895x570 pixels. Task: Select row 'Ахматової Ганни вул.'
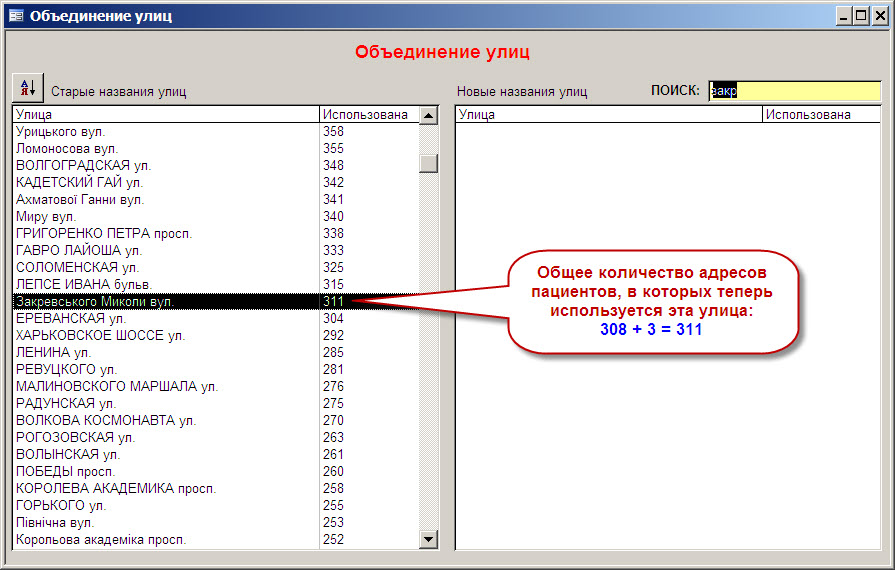[216, 200]
